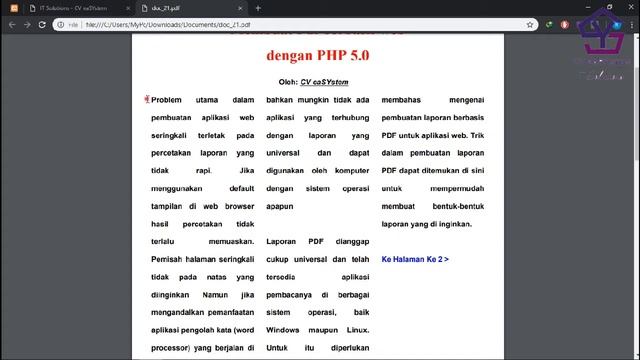640x360 pixels.
Task: Open the red shield extension icon
Action: point(564,25)
